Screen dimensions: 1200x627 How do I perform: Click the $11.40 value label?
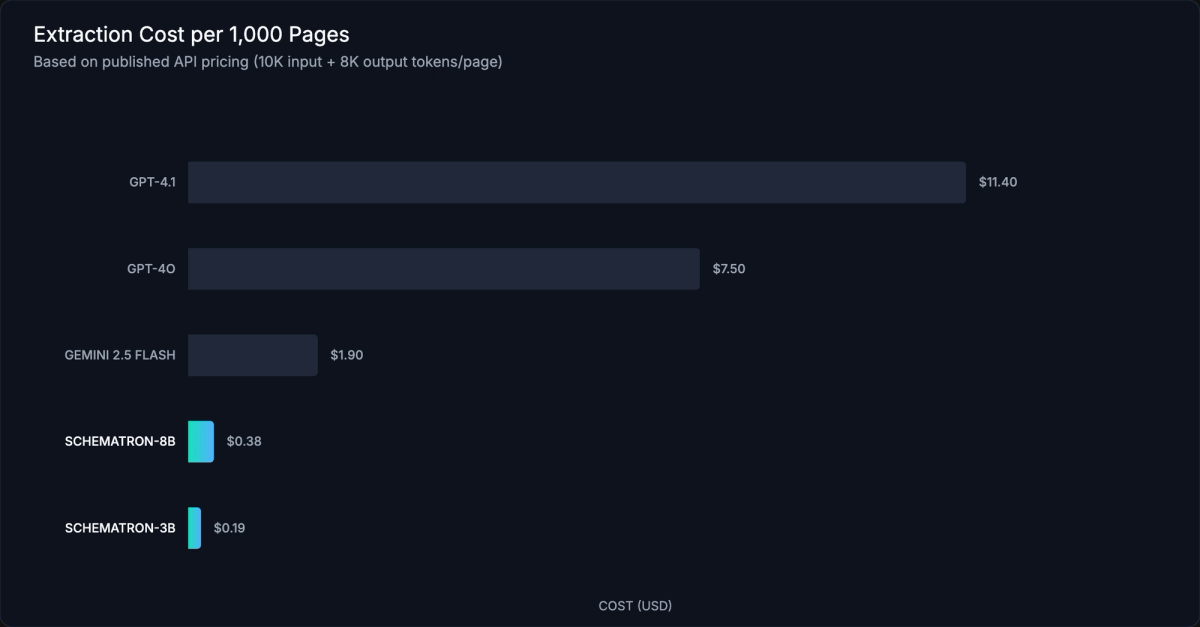tap(997, 182)
